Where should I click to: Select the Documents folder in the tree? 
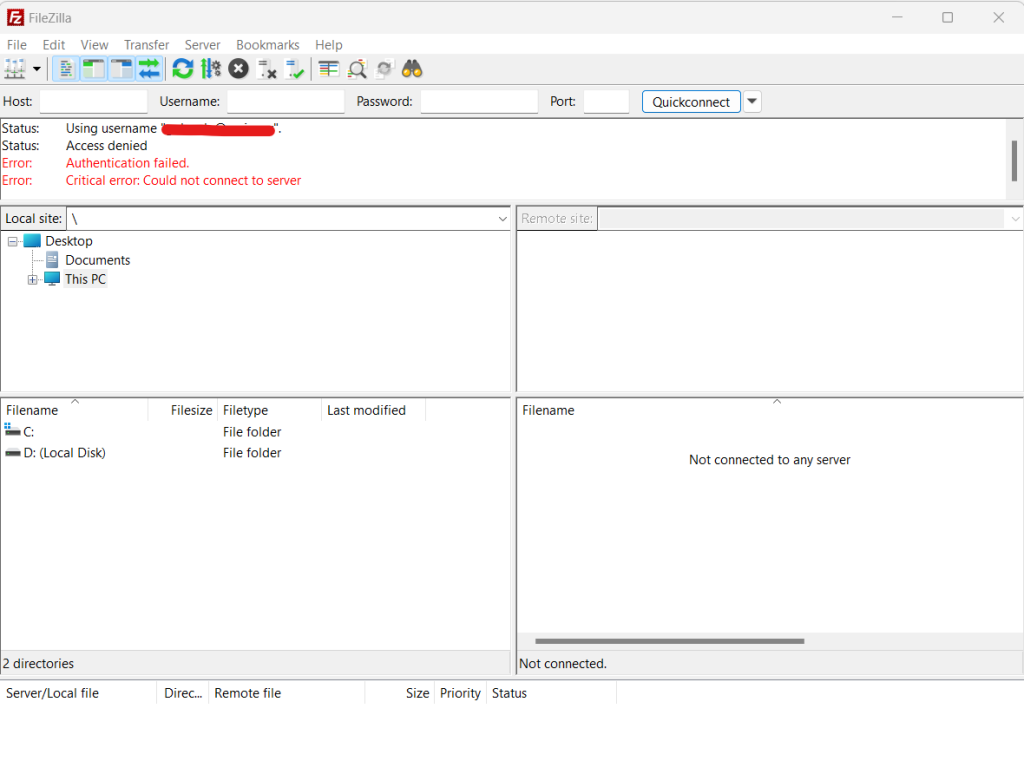[x=97, y=259]
